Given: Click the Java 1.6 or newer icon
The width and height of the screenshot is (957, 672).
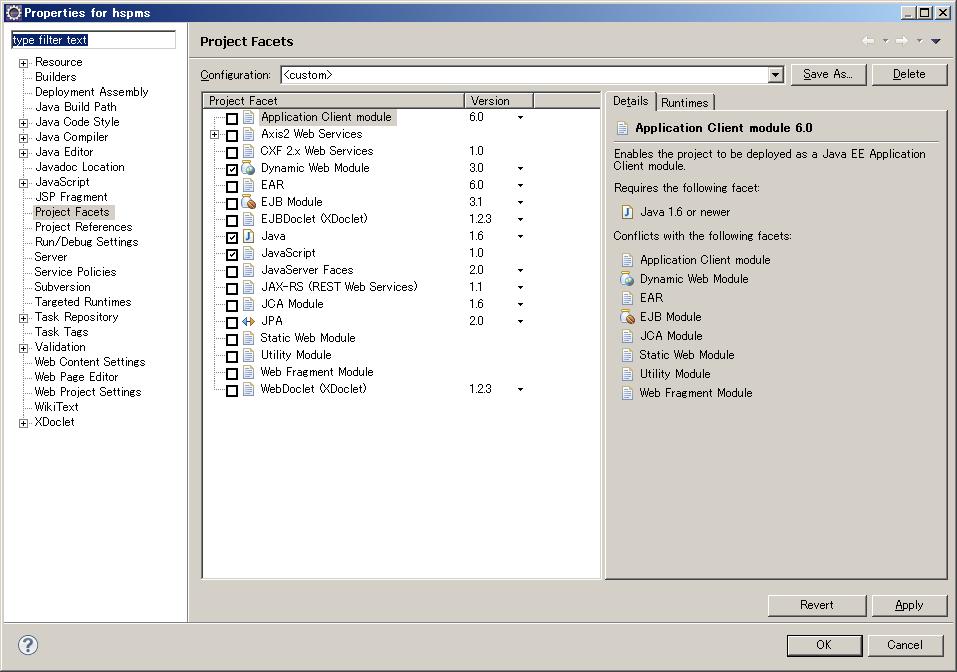Looking at the screenshot, I should pos(627,212).
